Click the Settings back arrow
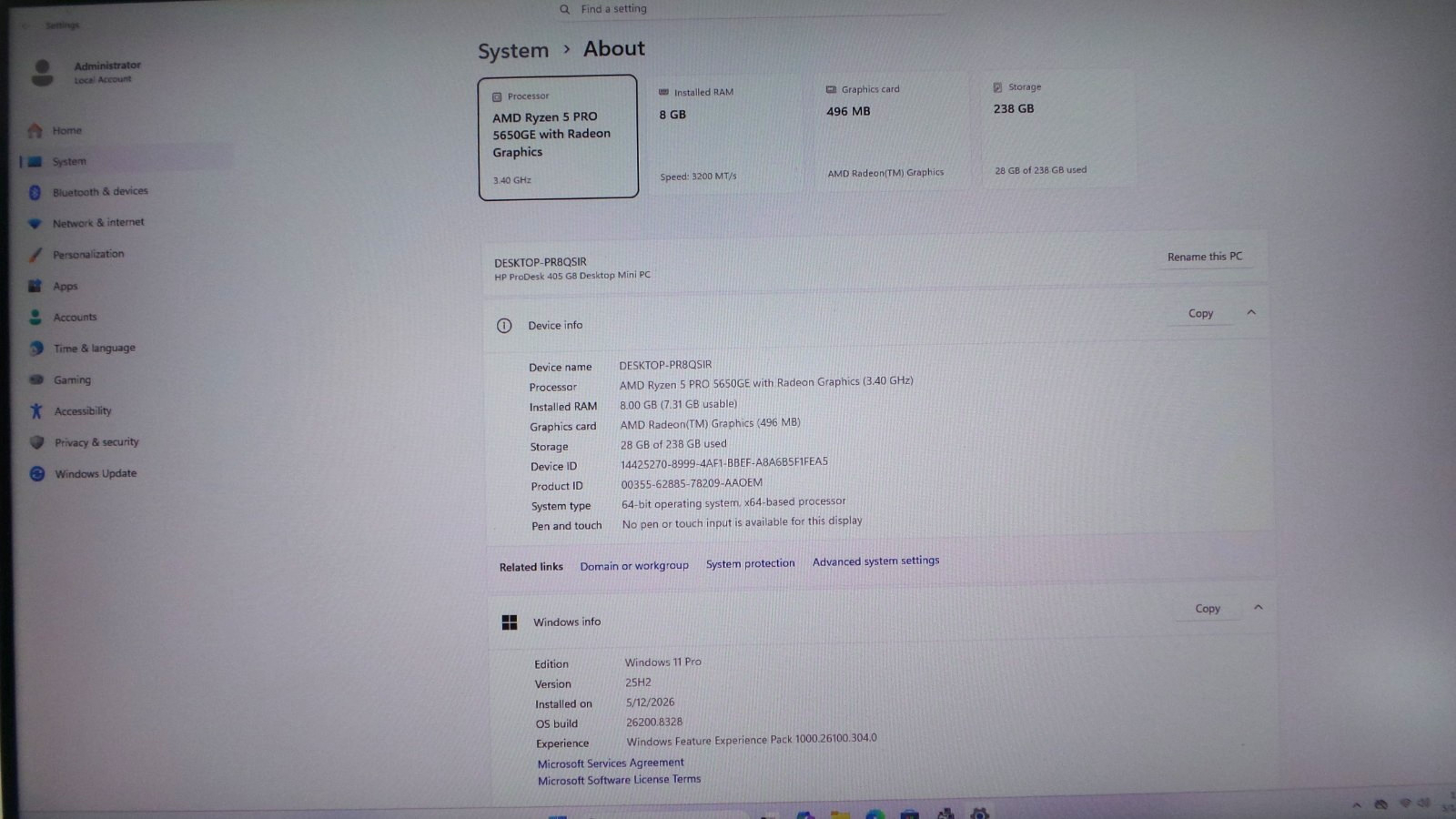Image resolution: width=1456 pixels, height=819 pixels. 25,25
